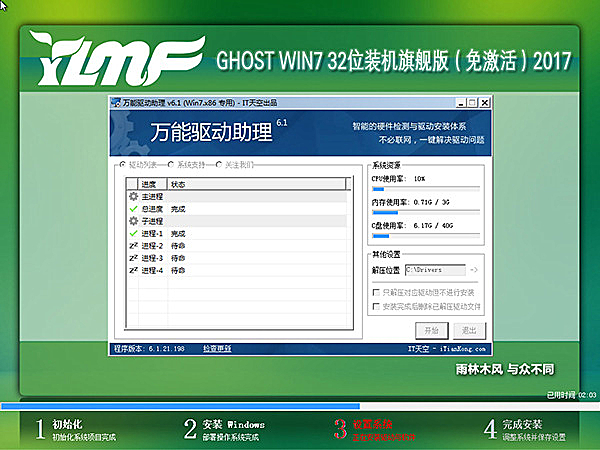This screenshot has height=450, width=600.
Task: Select the 主进程 row text
Action: click(x=152, y=197)
